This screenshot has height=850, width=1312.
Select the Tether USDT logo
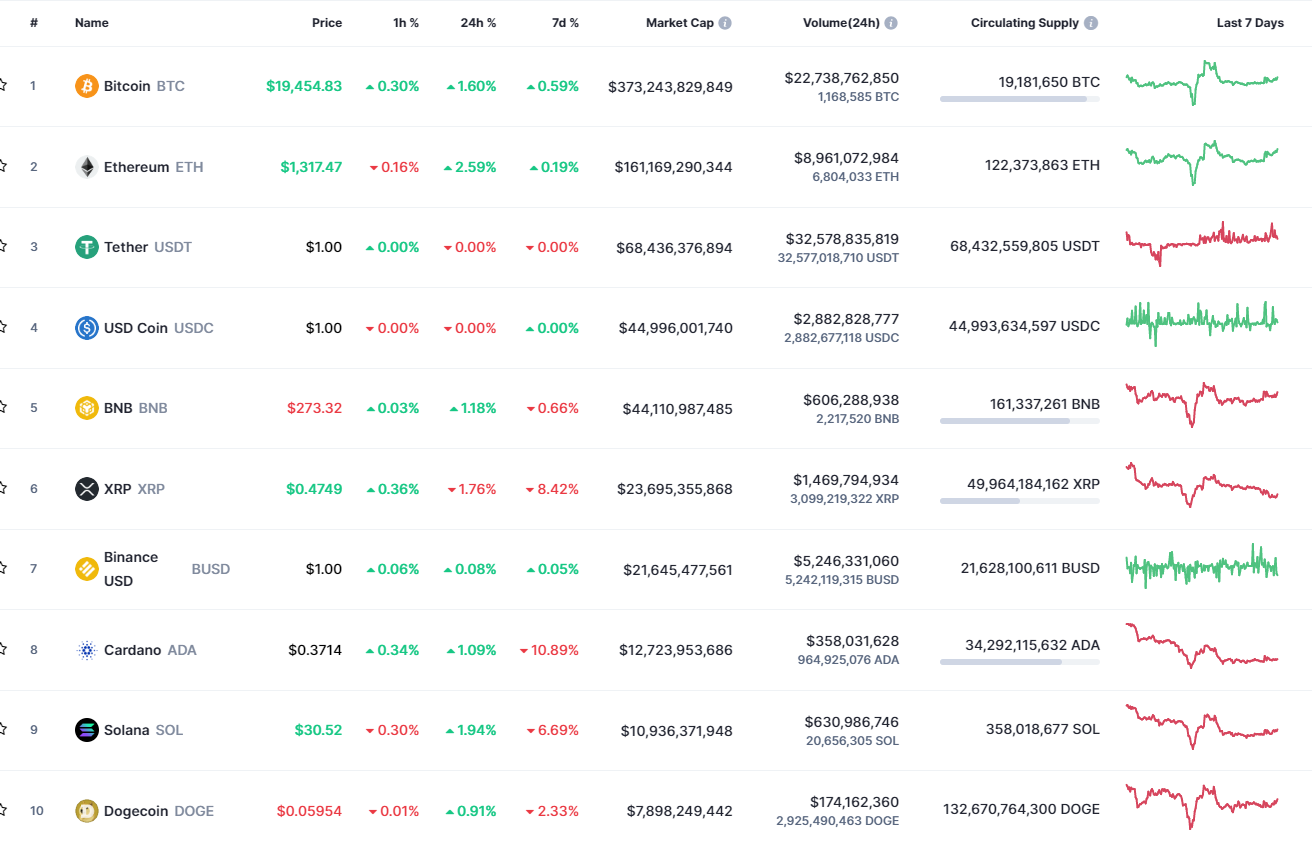click(87, 247)
